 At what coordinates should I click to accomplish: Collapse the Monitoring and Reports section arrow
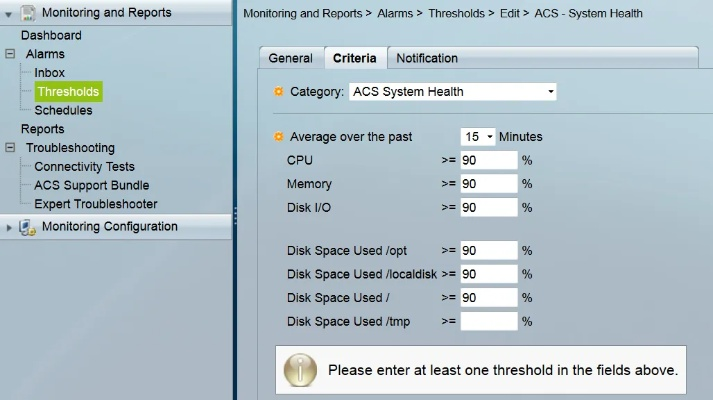click(x=8, y=15)
